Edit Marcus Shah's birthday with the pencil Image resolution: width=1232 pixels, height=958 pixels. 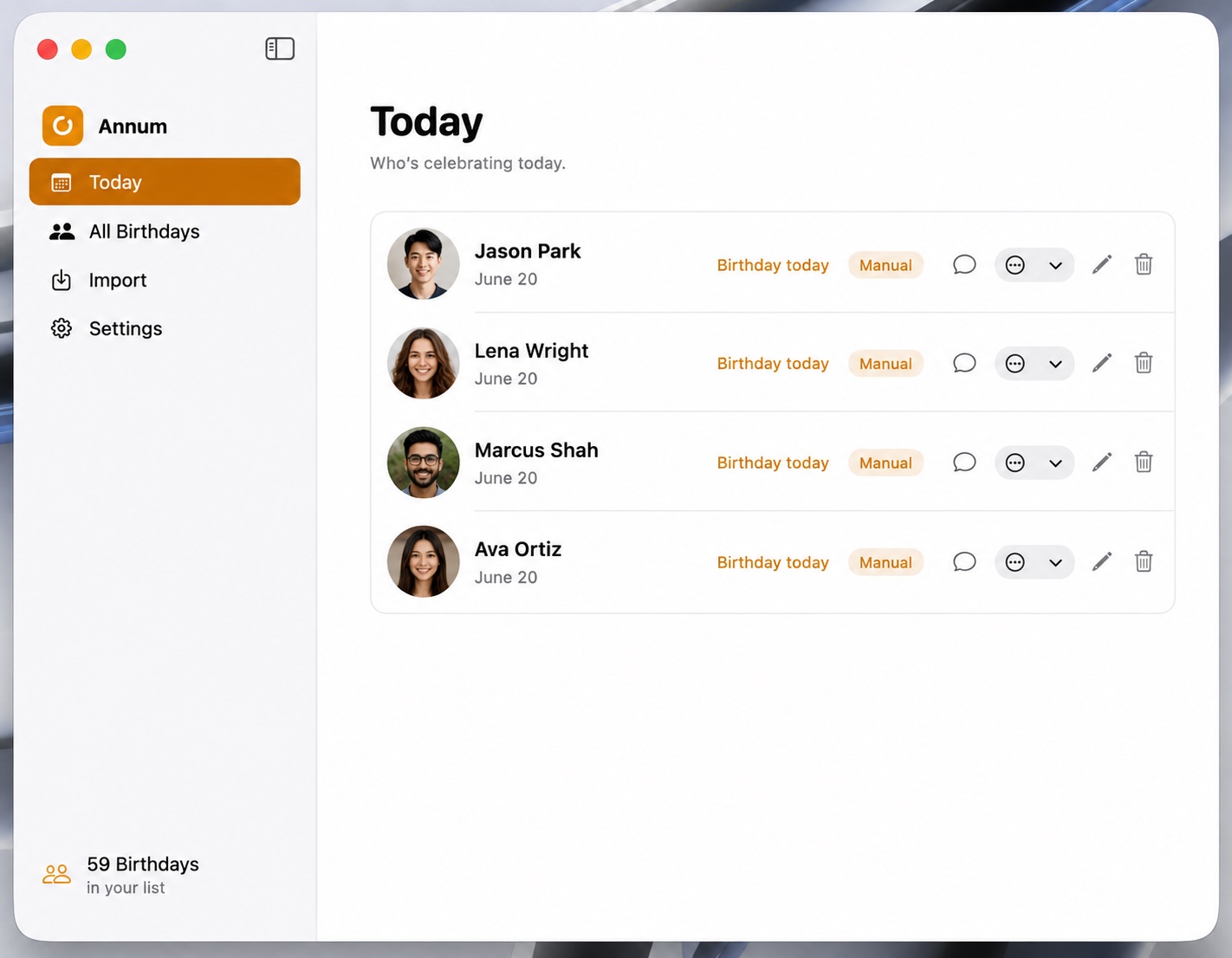coord(1102,463)
